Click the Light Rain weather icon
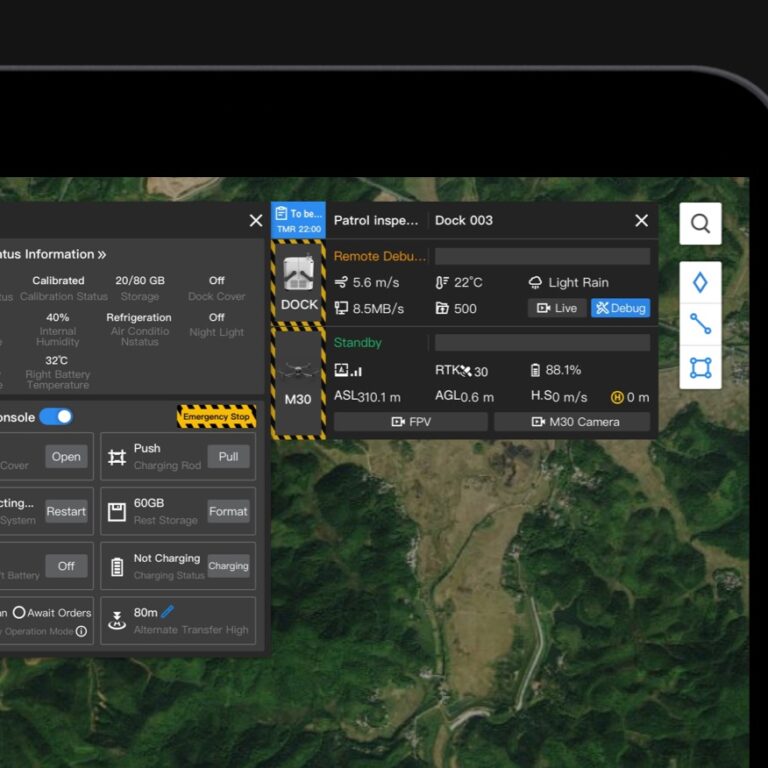This screenshot has width=768, height=768. coord(535,283)
